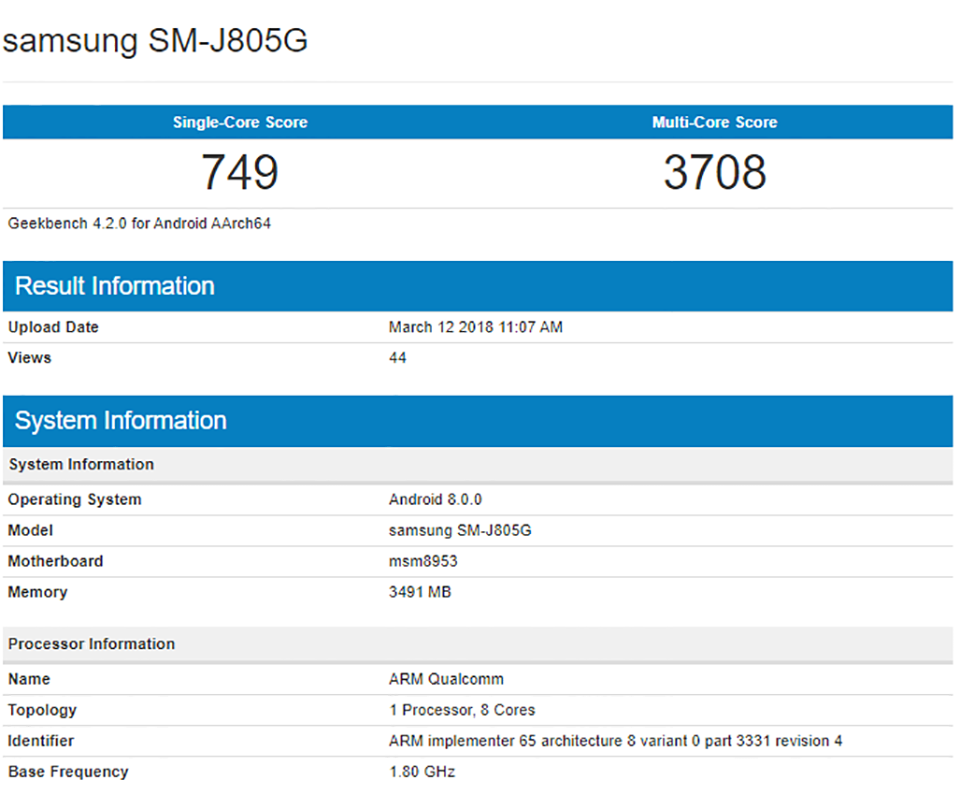Viewport: 960px width, 809px height.
Task: Select the ARM Qualcomm processor name
Action: [446, 679]
